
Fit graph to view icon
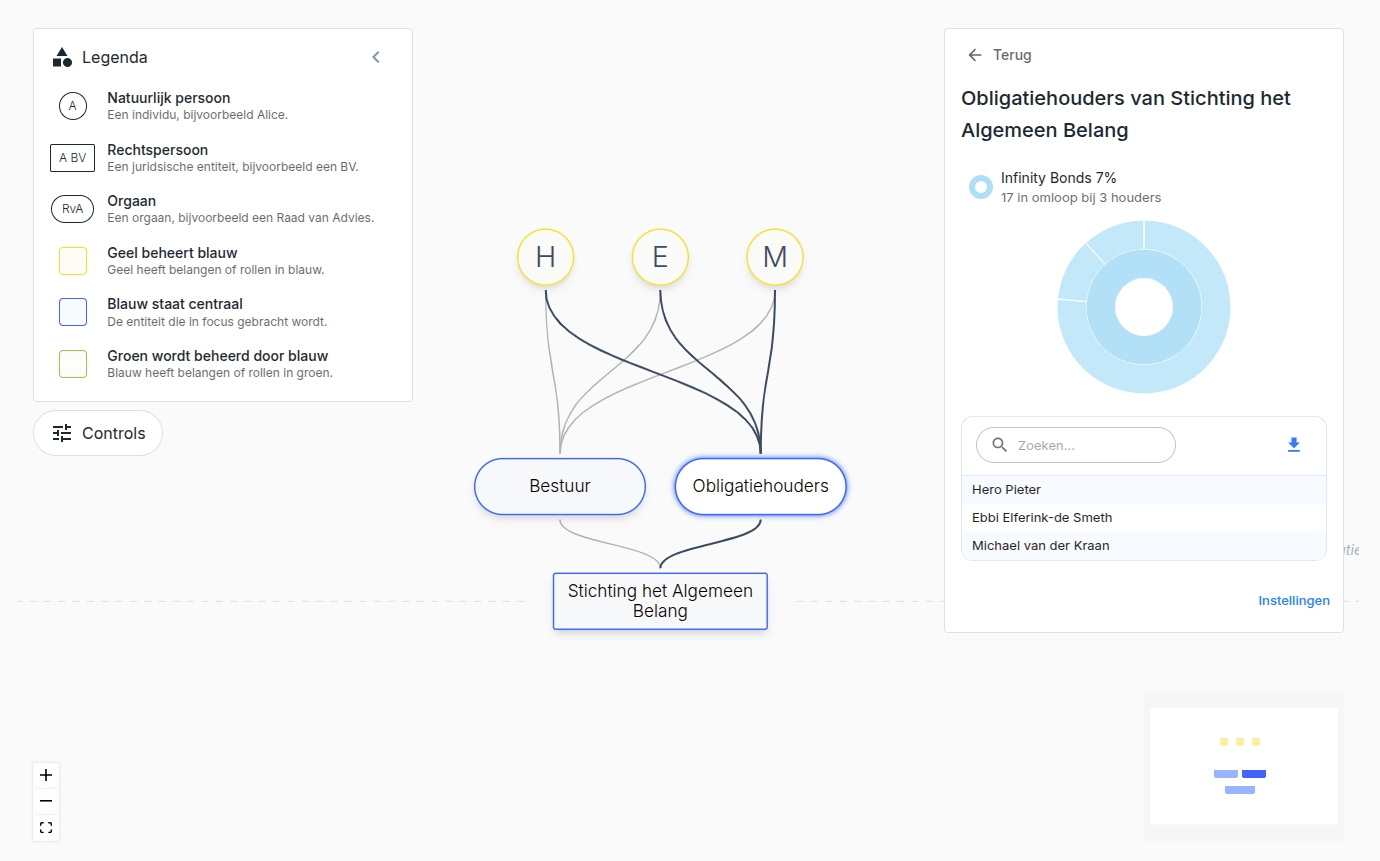pos(46,827)
